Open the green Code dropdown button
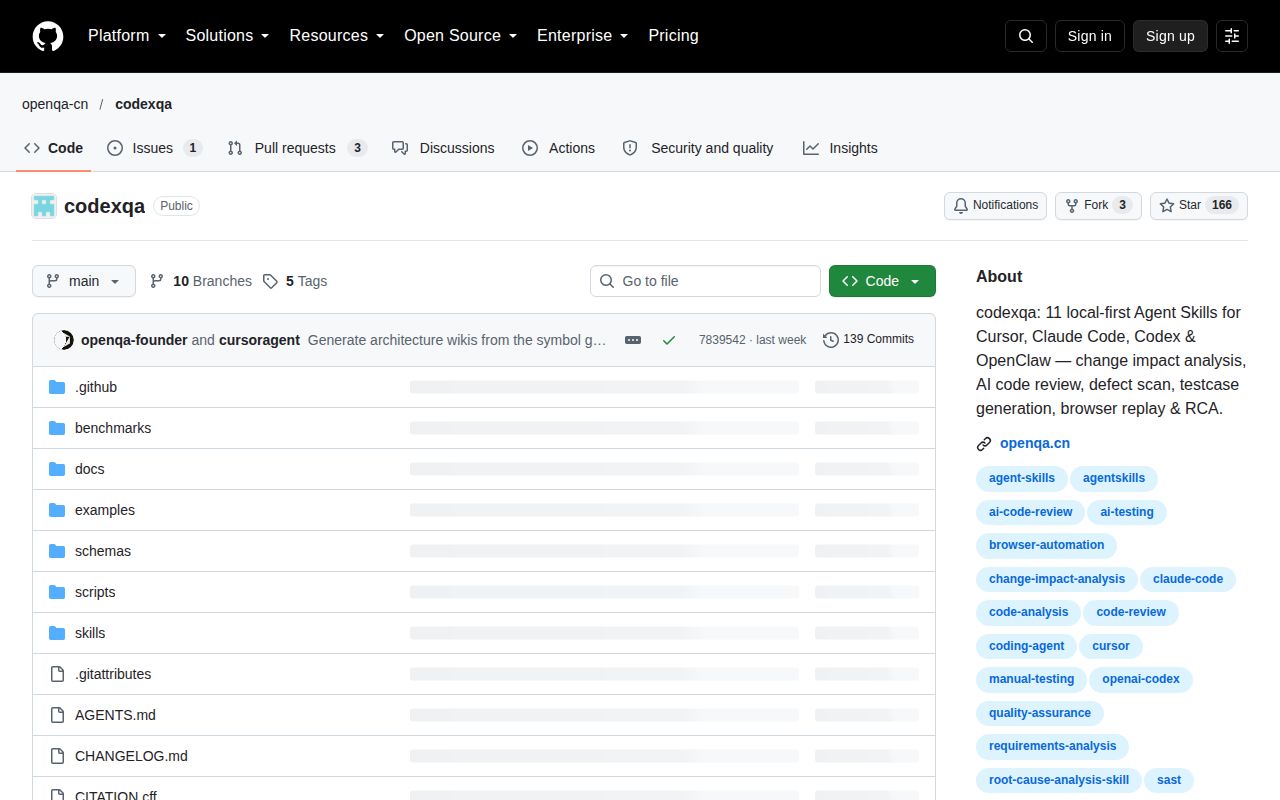Screen dimensions: 1280x800 [x=882, y=281]
